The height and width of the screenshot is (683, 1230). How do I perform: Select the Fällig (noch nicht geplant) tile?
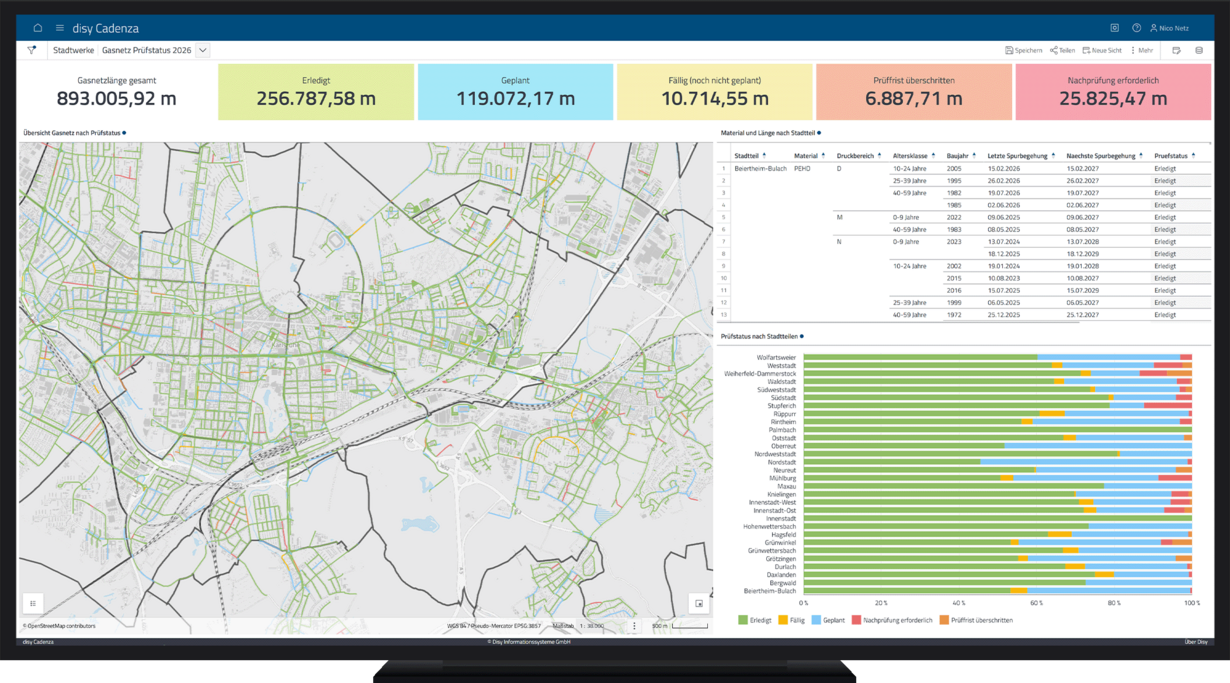(714, 92)
